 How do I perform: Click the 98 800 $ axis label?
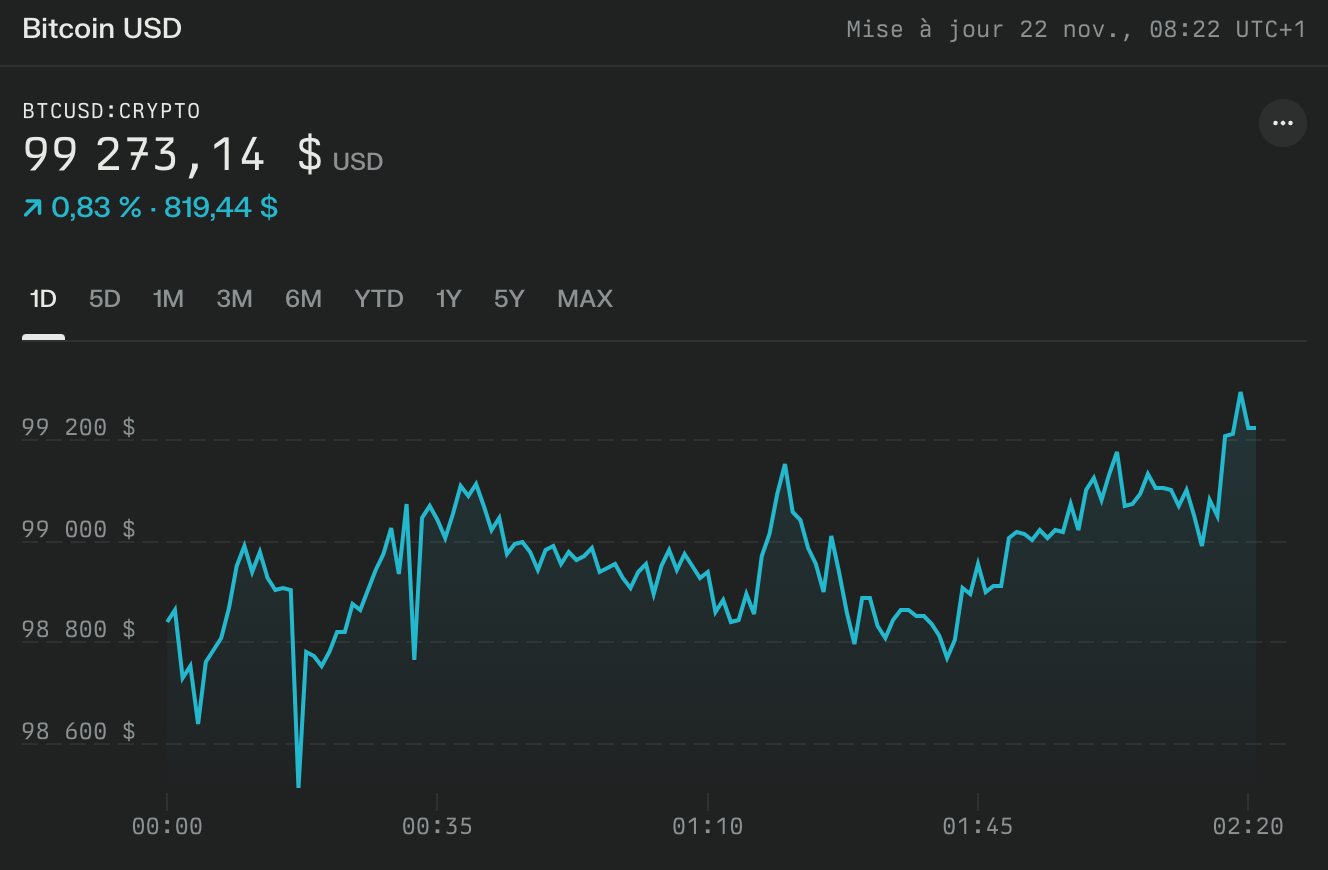(78, 630)
